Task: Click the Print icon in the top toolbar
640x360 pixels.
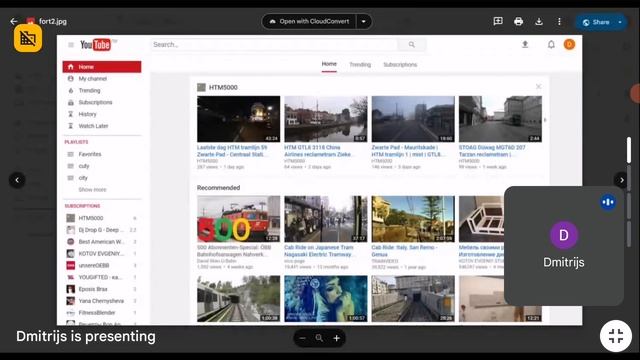Action: 518,21
